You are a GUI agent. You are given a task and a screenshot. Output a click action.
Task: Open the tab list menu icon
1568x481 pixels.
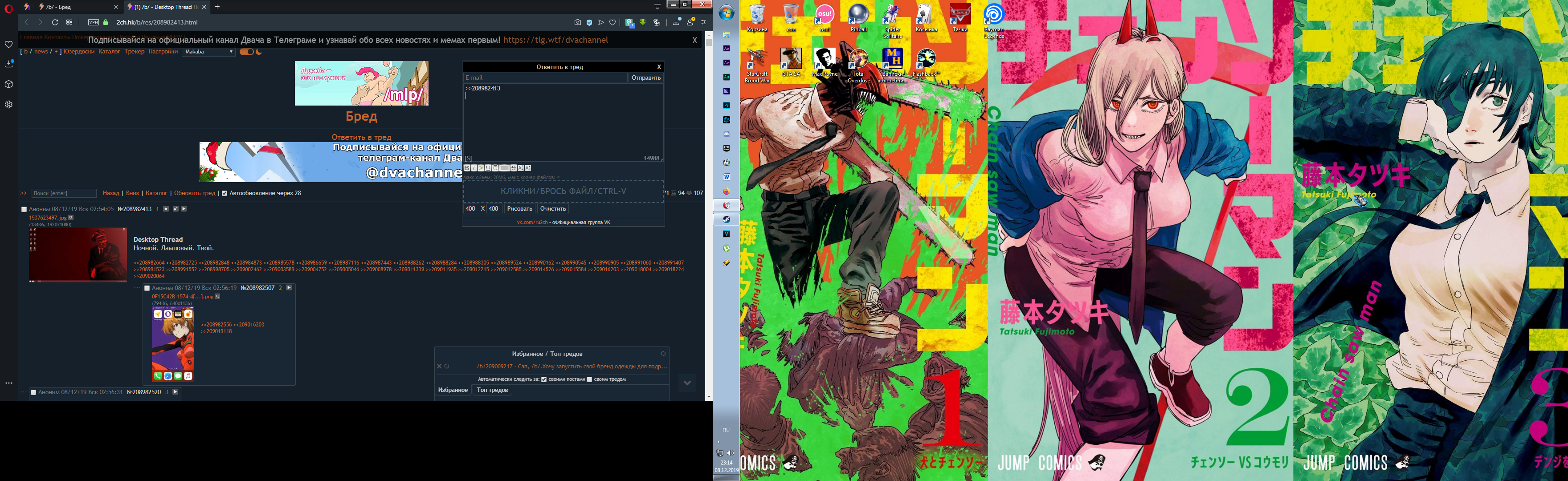(x=657, y=7)
